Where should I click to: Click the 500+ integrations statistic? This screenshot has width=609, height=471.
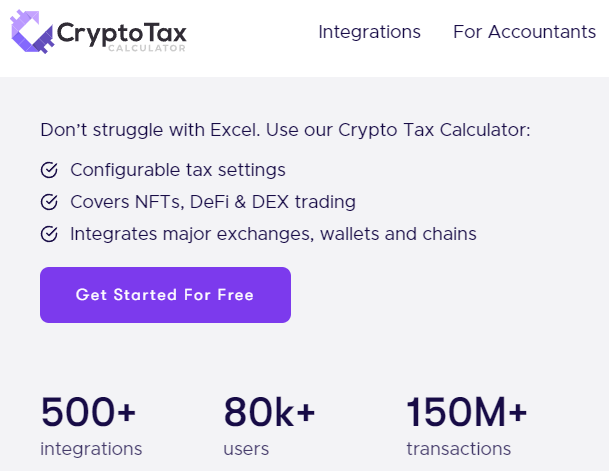point(91,426)
